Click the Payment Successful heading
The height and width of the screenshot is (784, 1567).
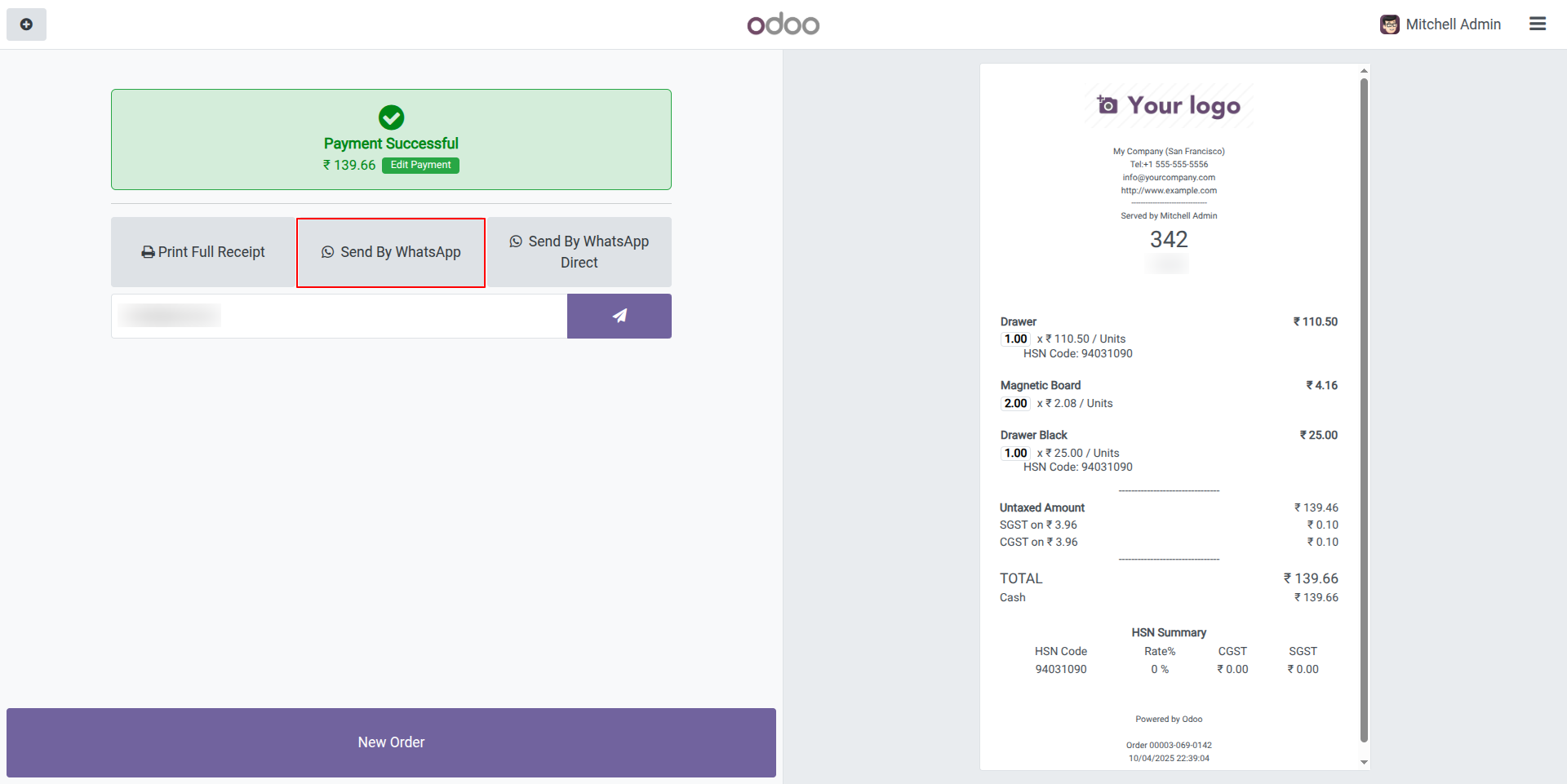(391, 144)
